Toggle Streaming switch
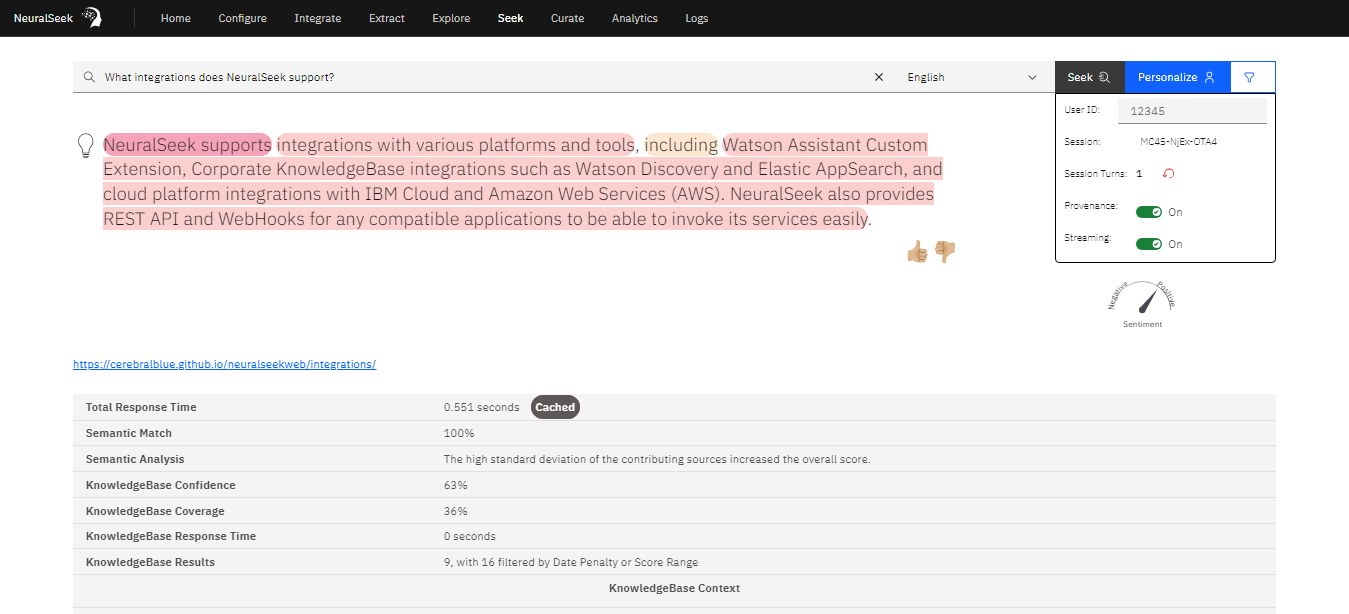1349x614 pixels. coord(1149,244)
